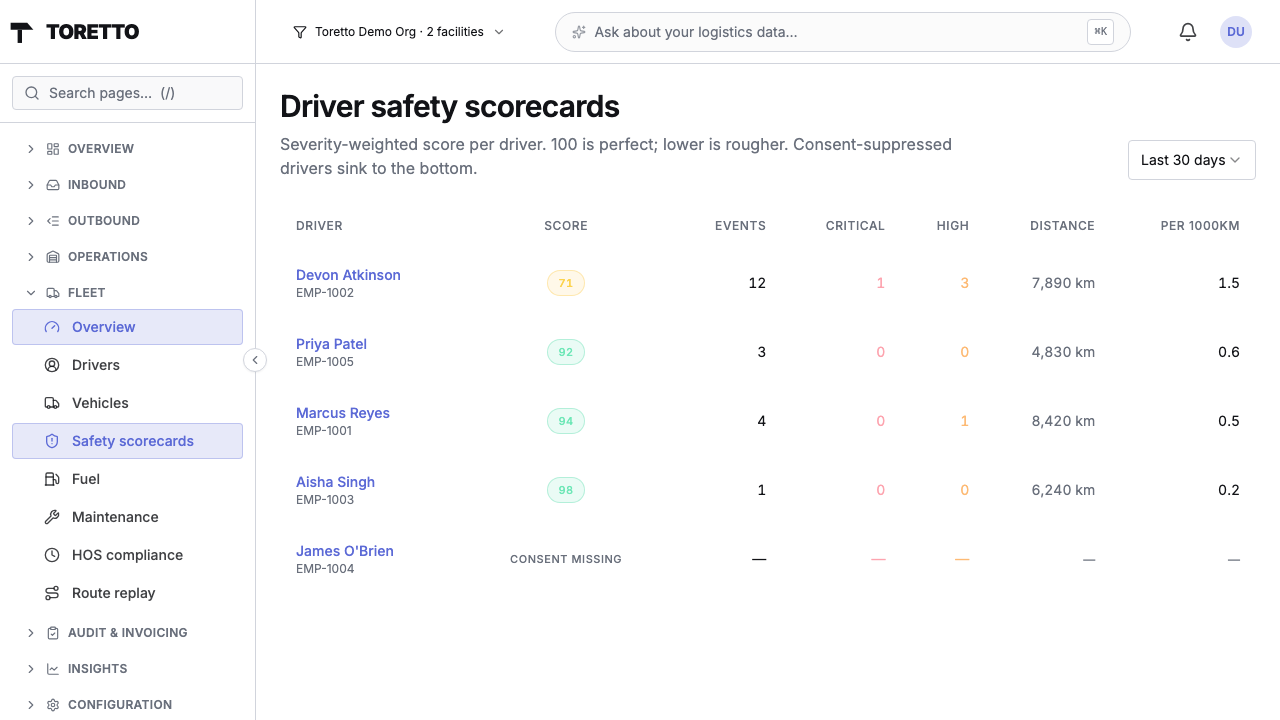Open Priya Patel's driver profile
The width and height of the screenshot is (1280, 720).
coord(331,344)
